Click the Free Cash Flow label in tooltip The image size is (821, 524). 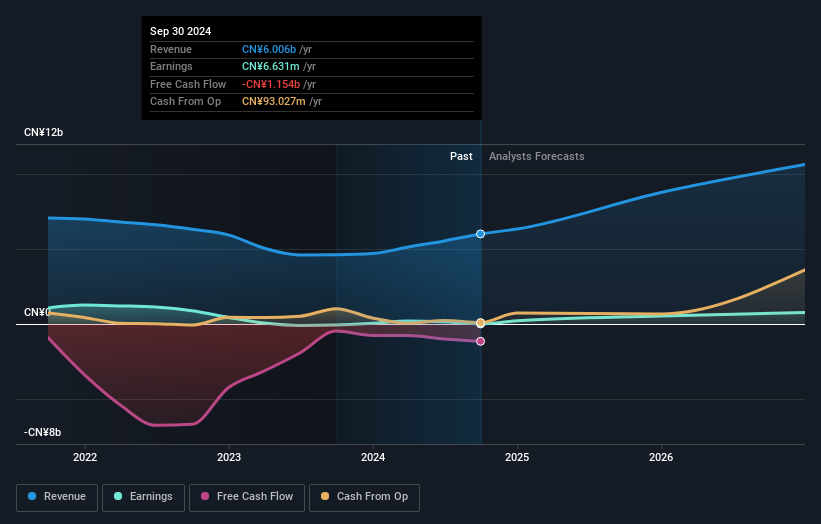pos(188,84)
